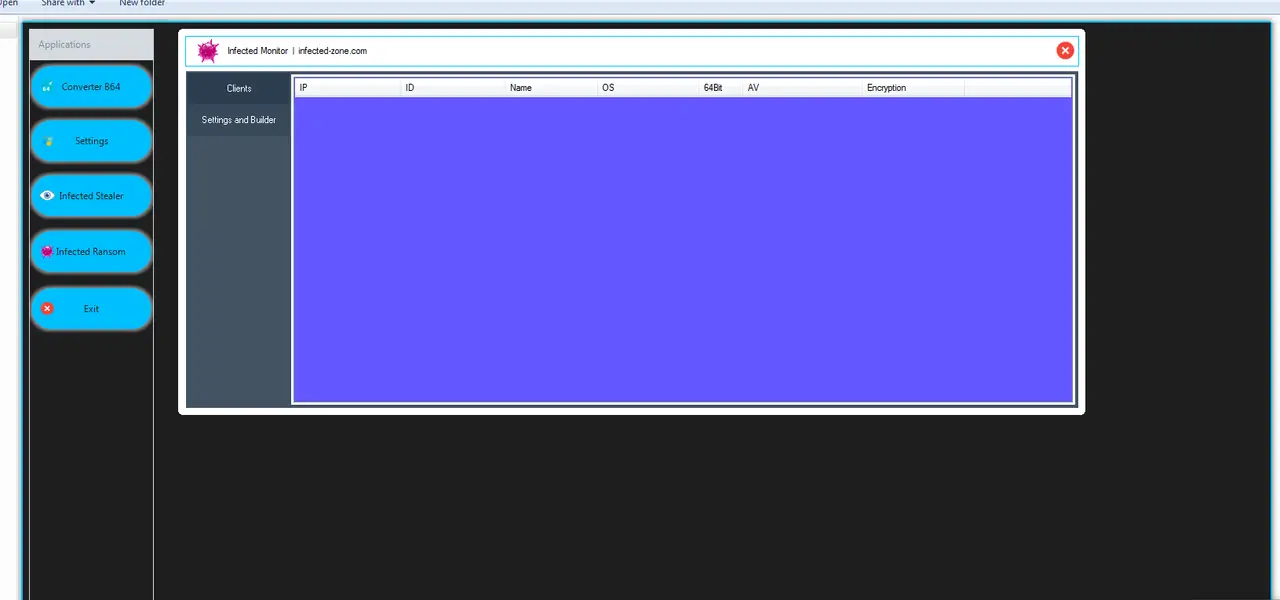
Task: Switch to the Clients tab
Action: (x=238, y=88)
